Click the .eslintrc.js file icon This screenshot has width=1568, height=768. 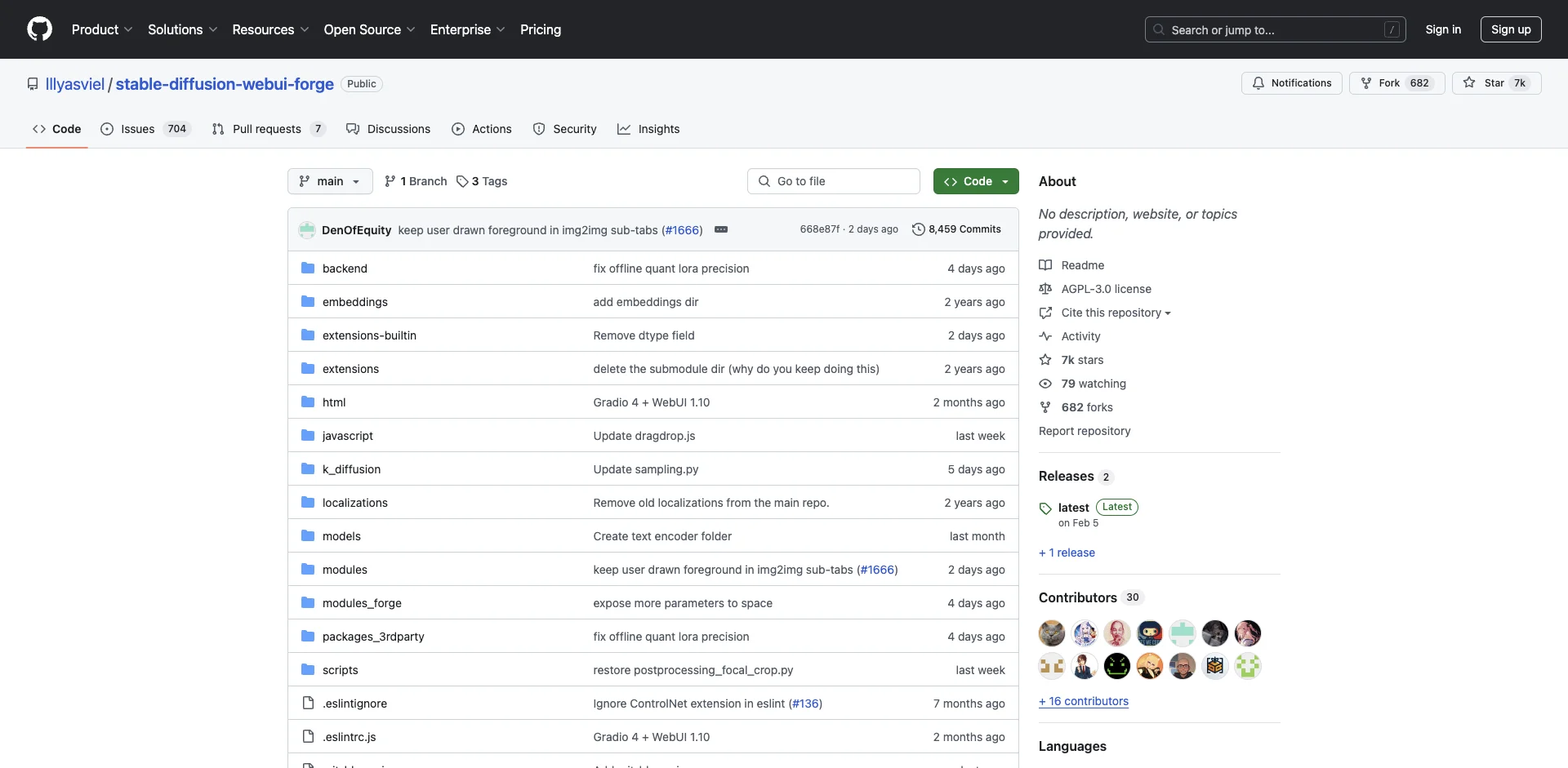(x=308, y=736)
